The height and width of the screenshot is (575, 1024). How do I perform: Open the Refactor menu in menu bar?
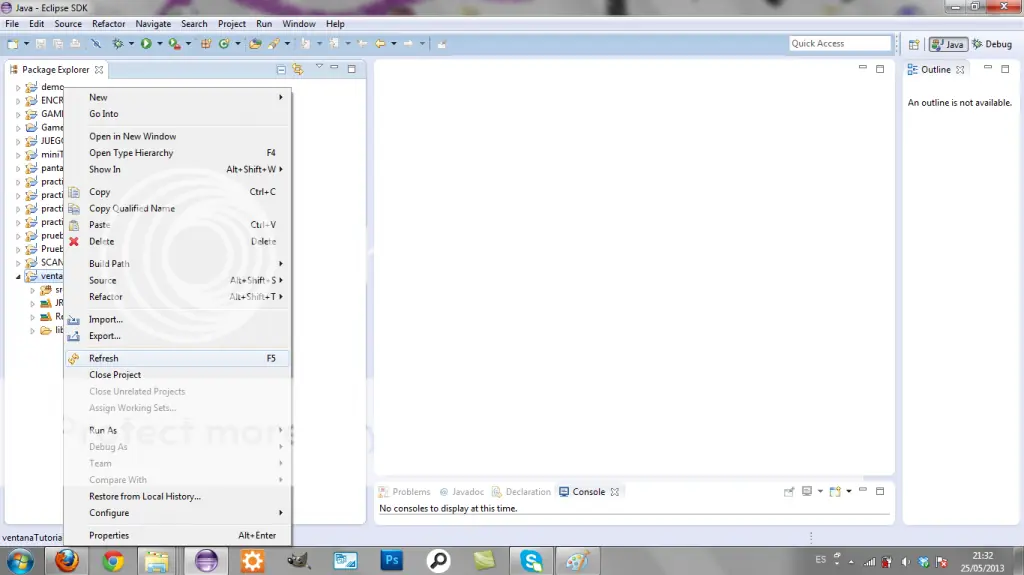click(108, 24)
